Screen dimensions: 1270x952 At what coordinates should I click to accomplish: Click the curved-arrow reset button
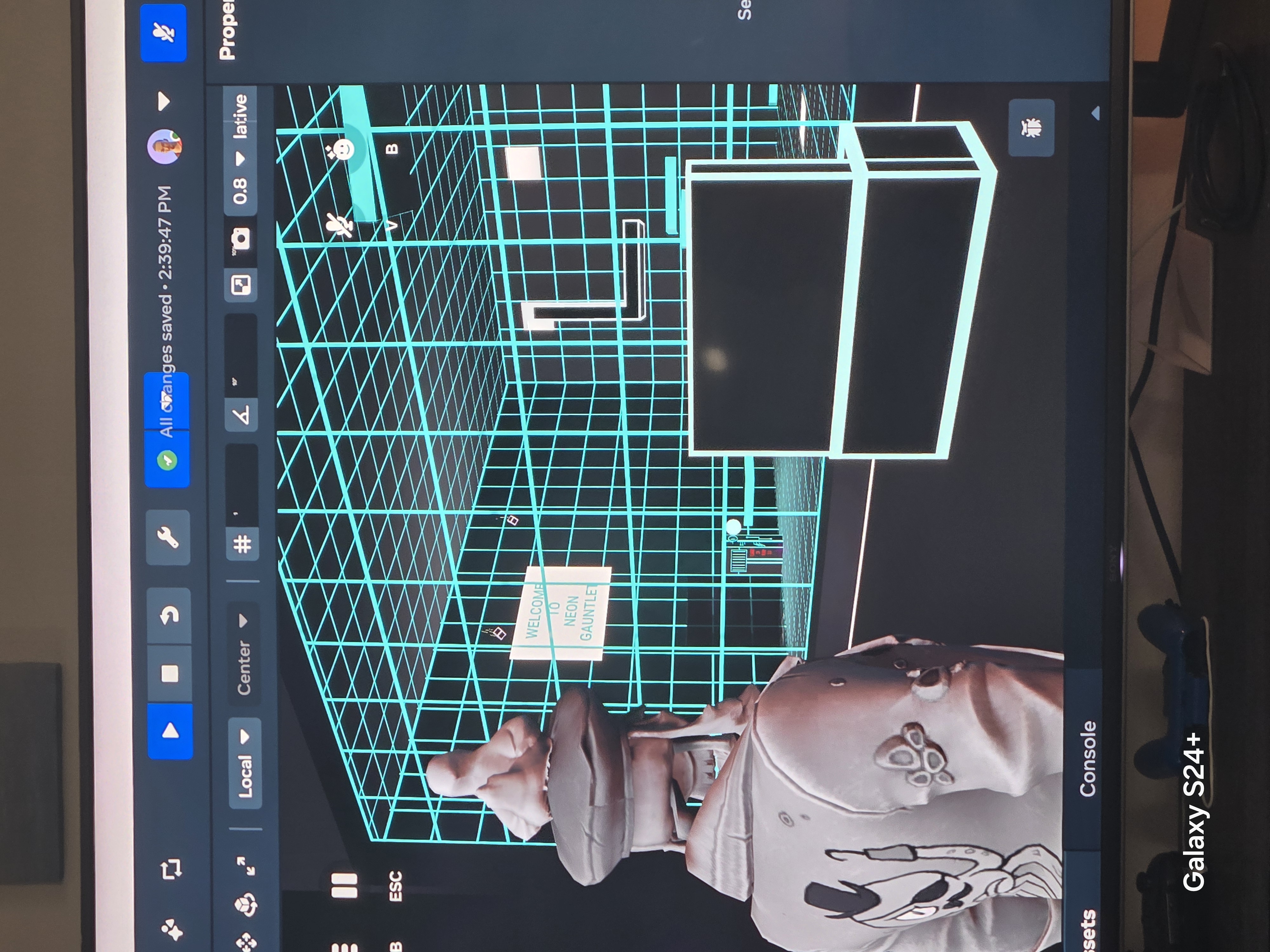click(x=169, y=616)
